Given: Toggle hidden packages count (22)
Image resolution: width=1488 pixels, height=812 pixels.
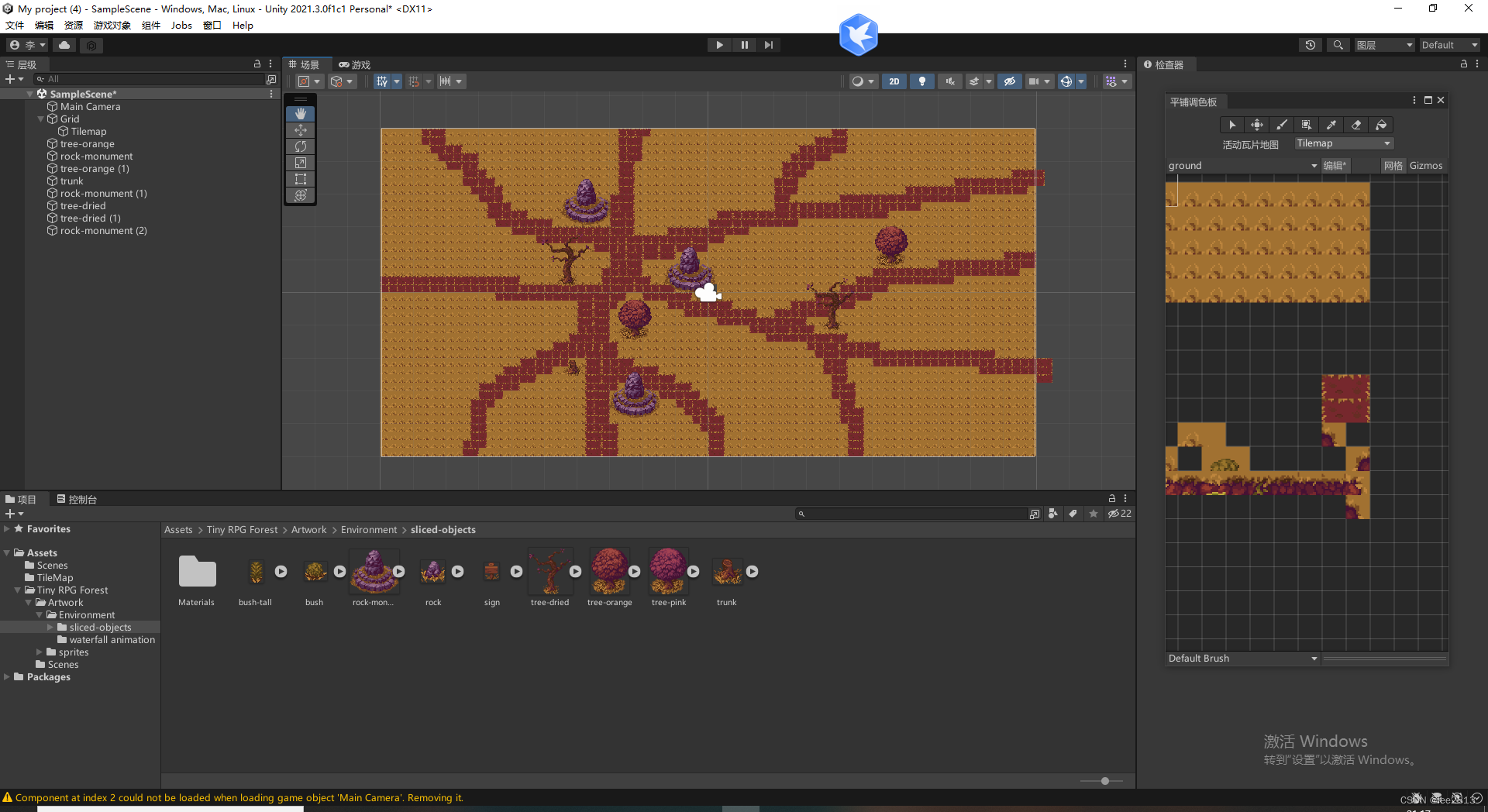Looking at the screenshot, I should (x=1119, y=514).
